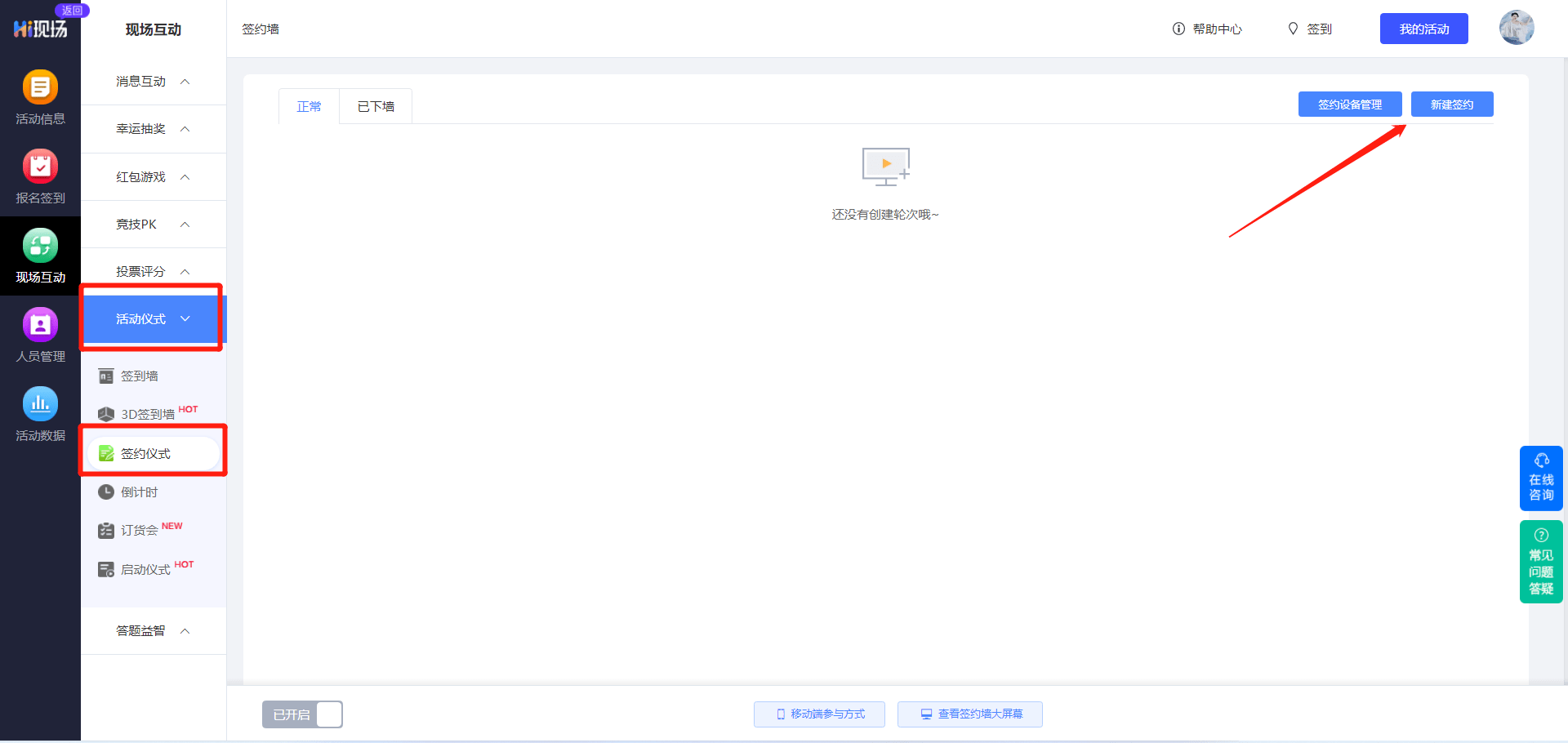Collapse the 活动仪式 menu section
The width and height of the screenshot is (1568, 743).
coord(153,319)
